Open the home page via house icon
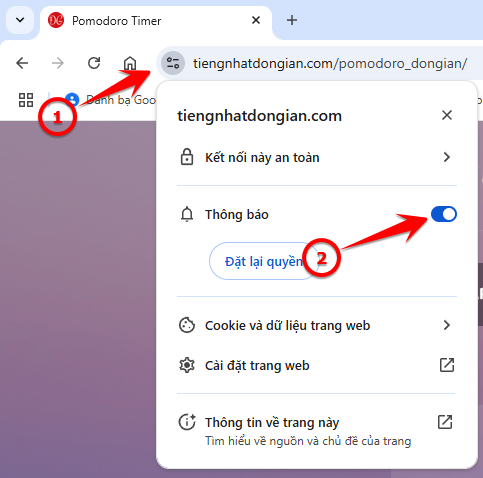The width and height of the screenshot is (483, 478). point(130,63)
